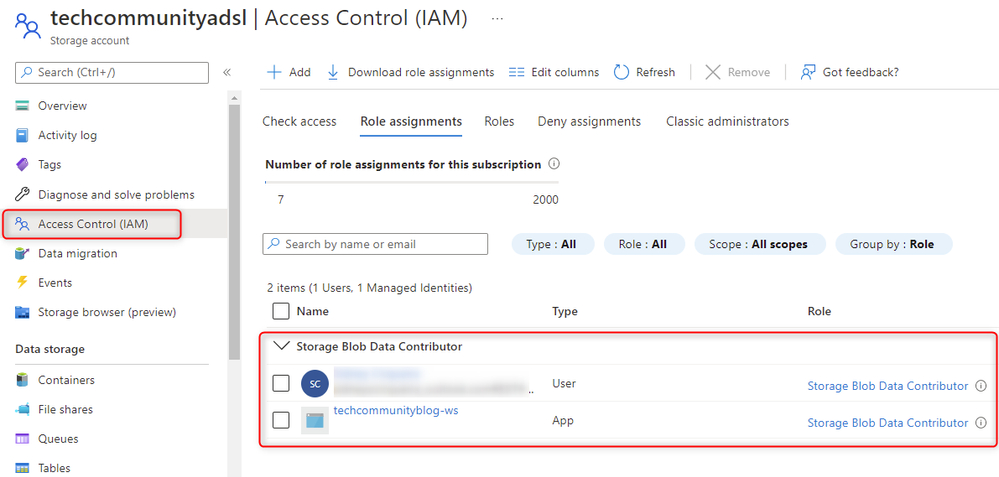Switch to the Roles tab

pyautogui.click(x=499, y=121)
